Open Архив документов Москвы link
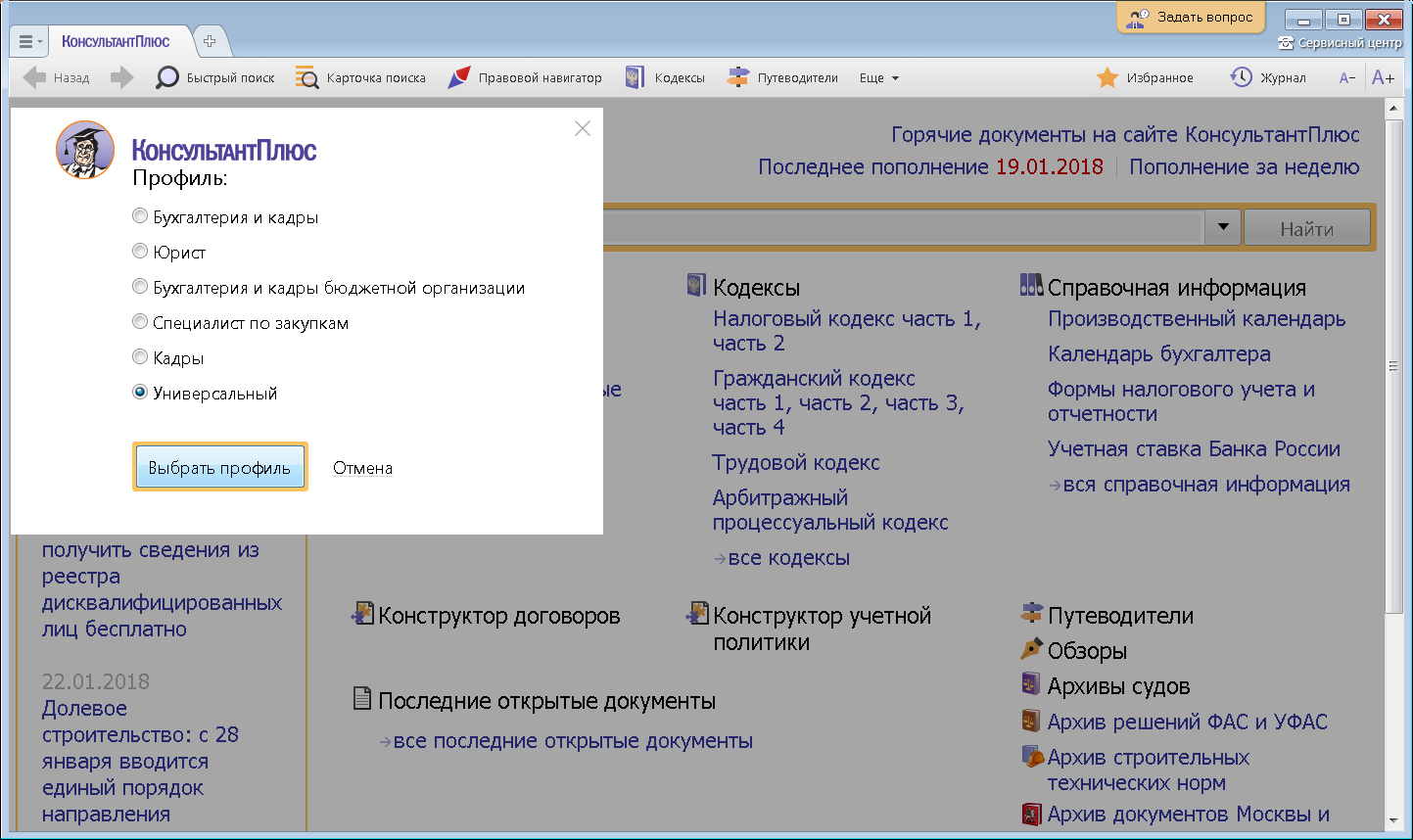 [1189, 815]
